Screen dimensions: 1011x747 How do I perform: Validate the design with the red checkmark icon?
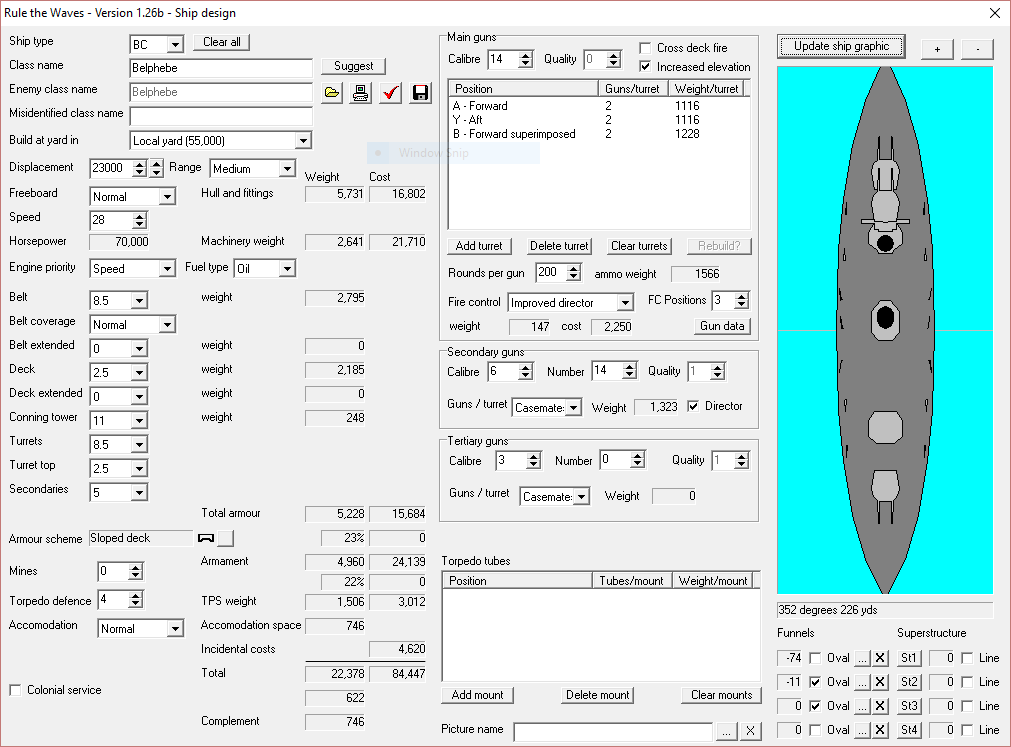tap(390, 93)
